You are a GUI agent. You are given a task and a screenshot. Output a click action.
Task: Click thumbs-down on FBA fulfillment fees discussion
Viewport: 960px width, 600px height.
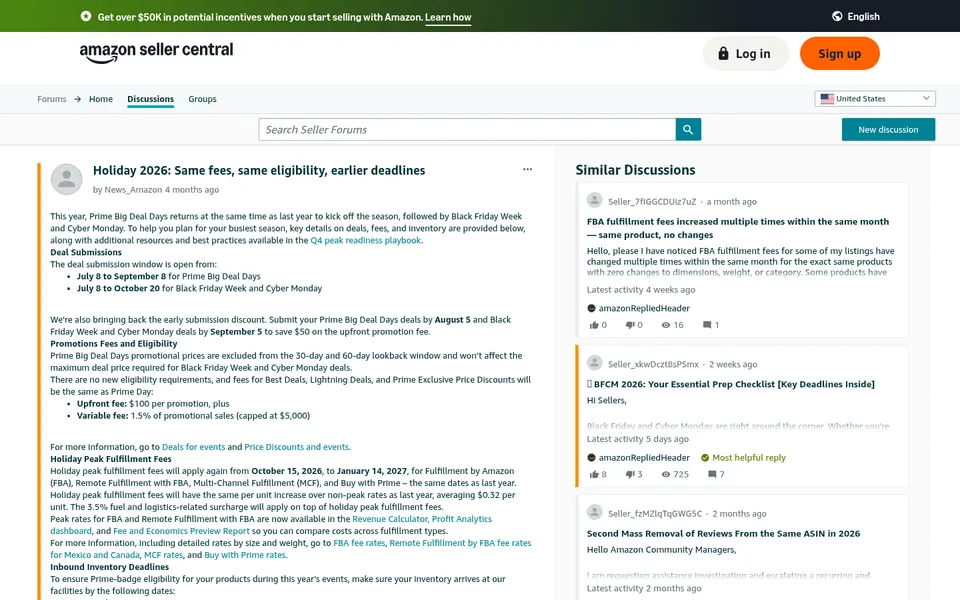[x=629, y=325]
